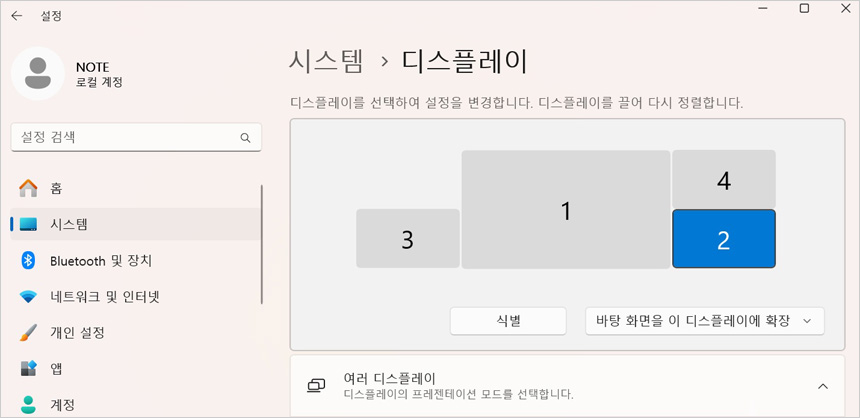Click the multiple displays icon
The height and width of the screenshot is (418, 860).
pyautogui.click(x=317, y=386)
